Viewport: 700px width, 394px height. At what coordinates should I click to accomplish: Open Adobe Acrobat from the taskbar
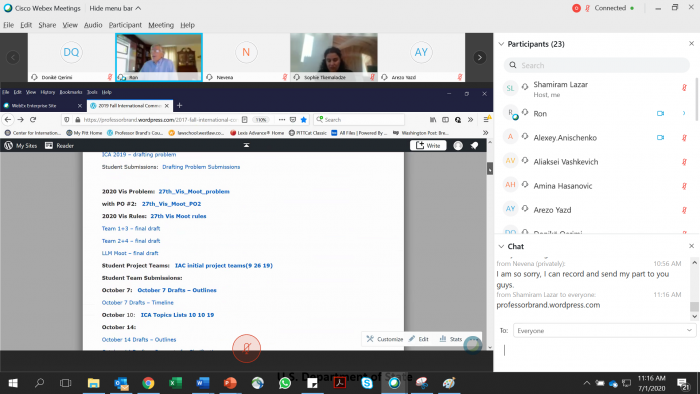339,383
